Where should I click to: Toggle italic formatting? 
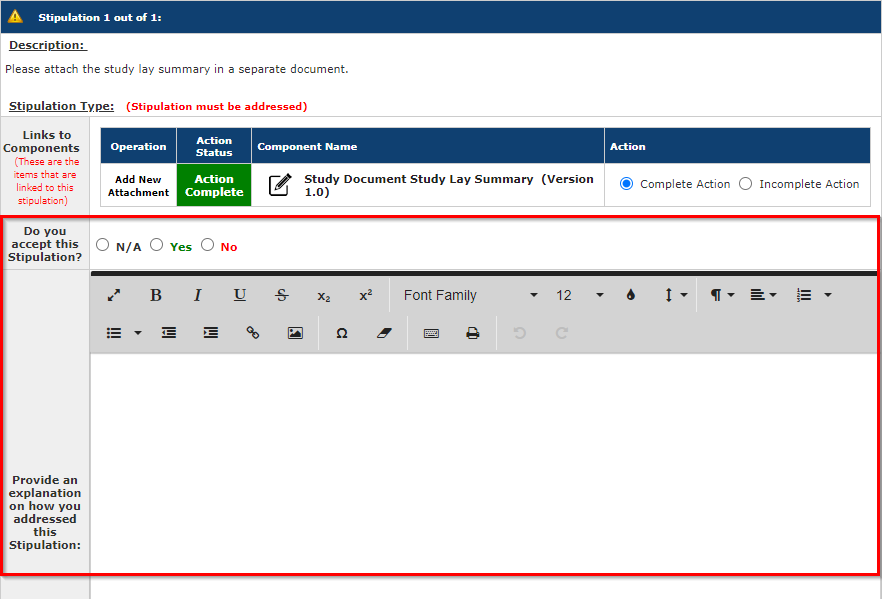pos(197,295)
